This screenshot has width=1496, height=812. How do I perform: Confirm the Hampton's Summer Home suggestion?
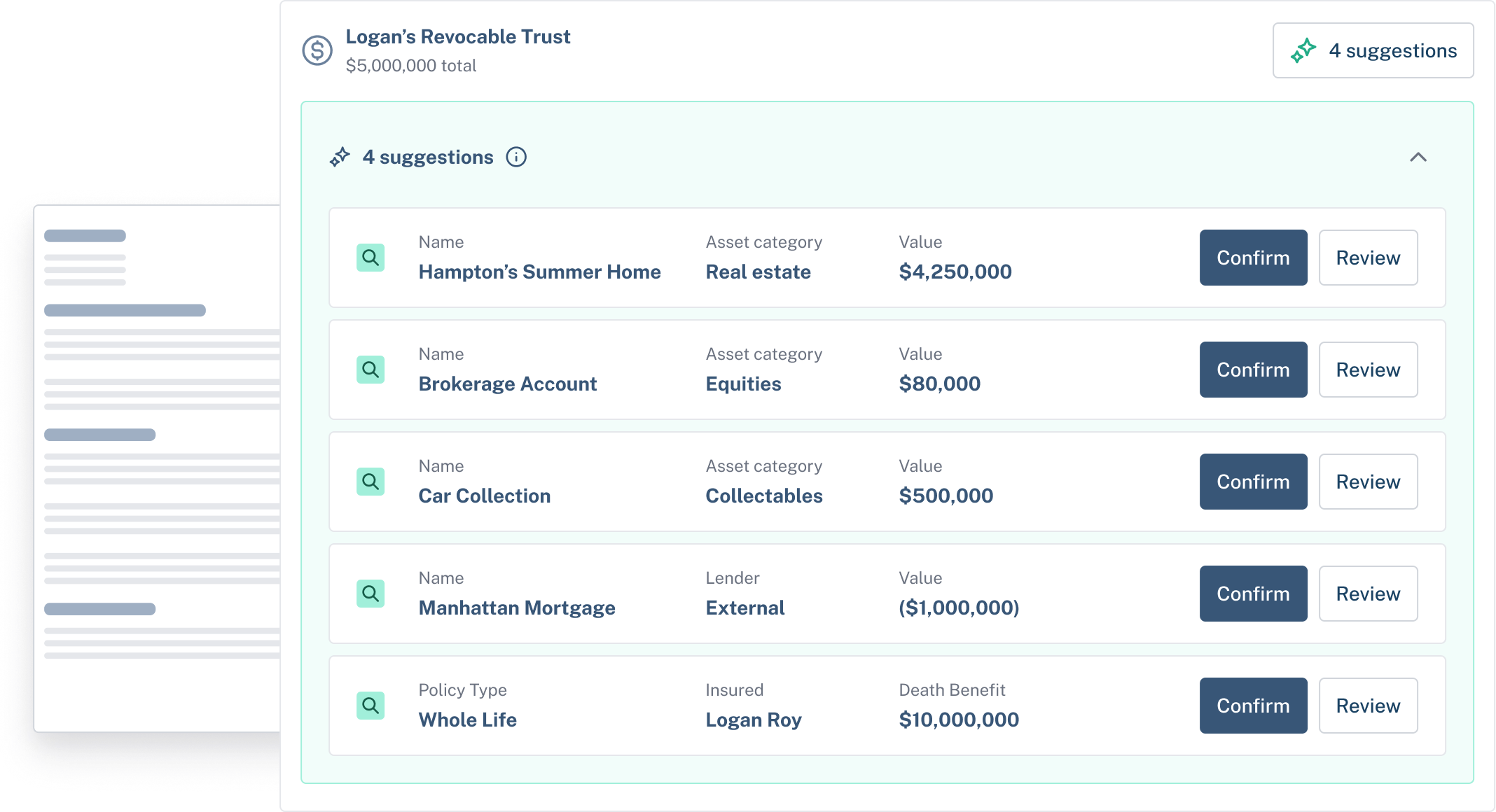(1253, 258)
